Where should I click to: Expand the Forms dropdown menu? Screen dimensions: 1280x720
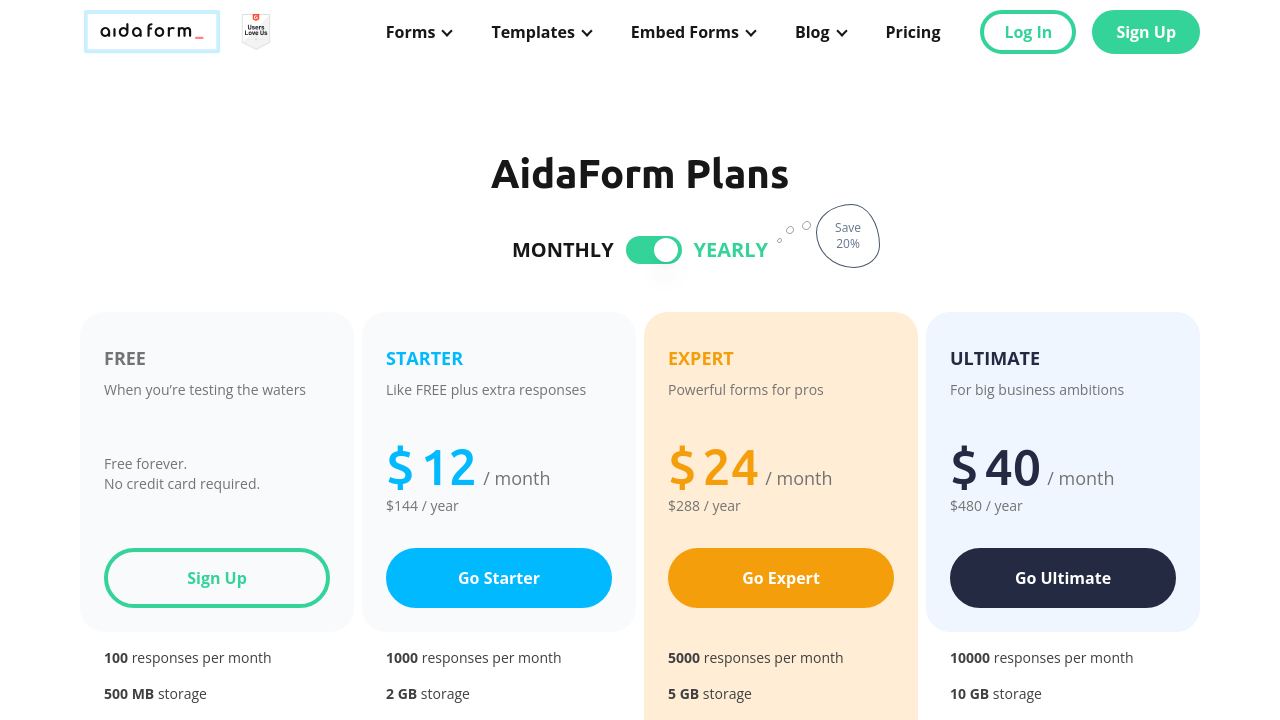(x=419, y=32)
